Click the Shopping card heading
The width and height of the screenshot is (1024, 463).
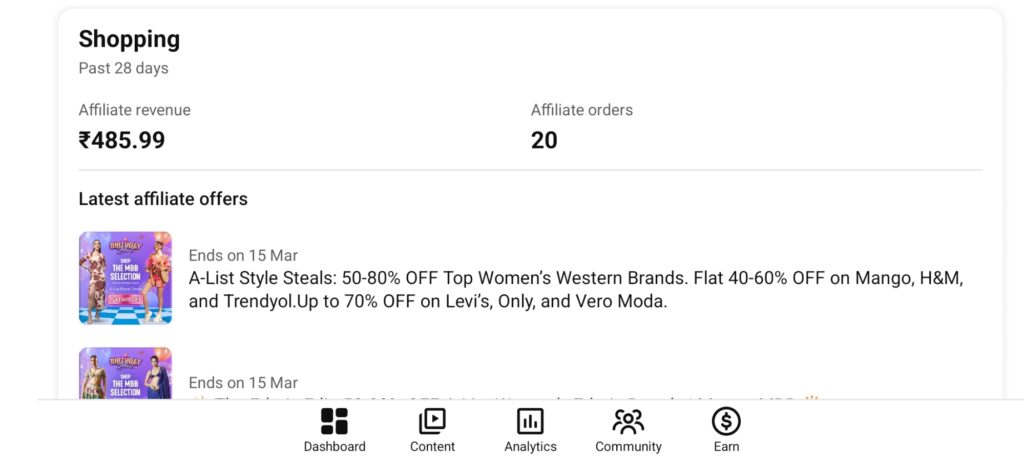tap(129, 40)
